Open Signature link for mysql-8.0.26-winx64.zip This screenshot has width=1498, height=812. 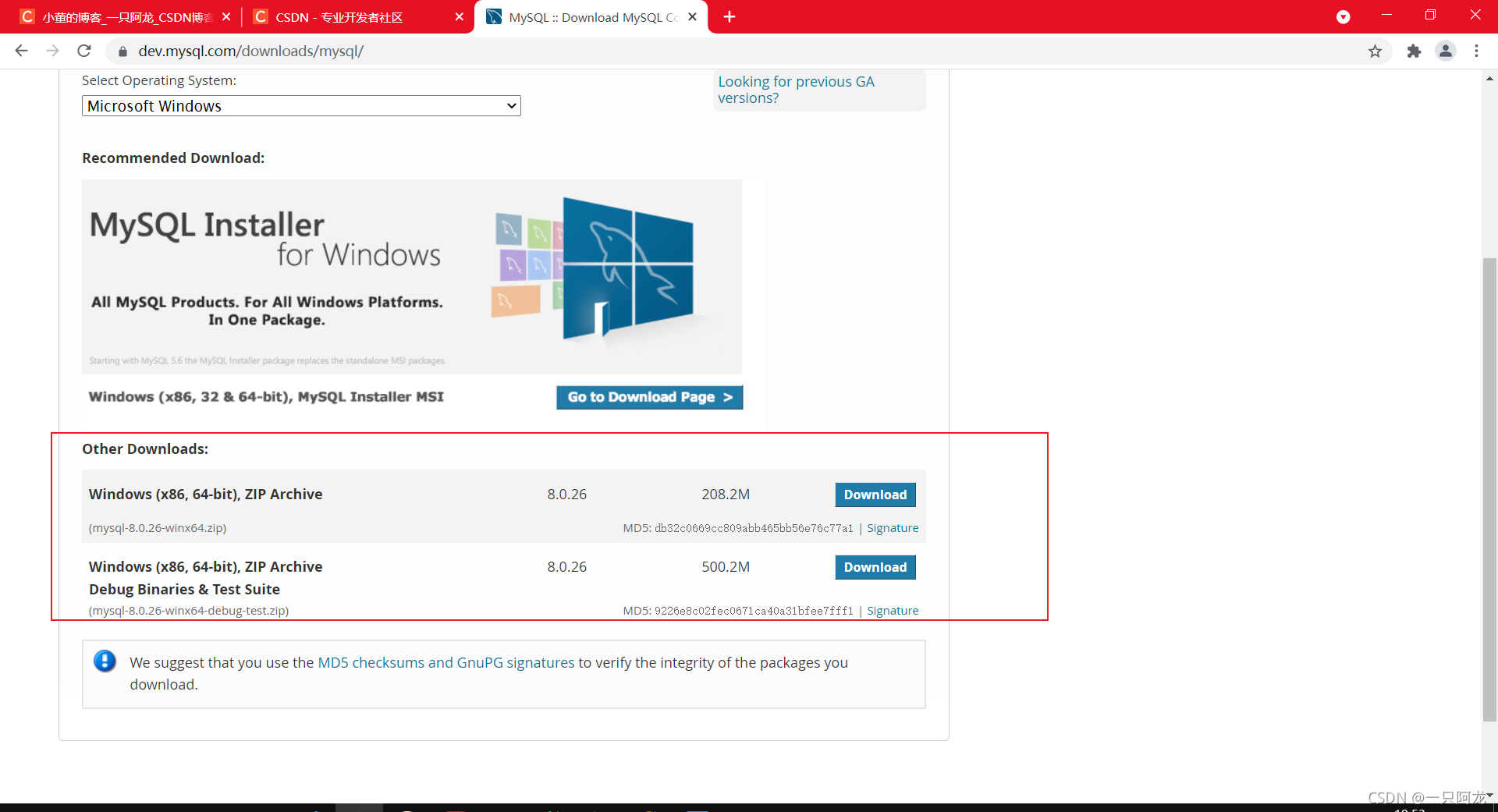coord(893,528)
